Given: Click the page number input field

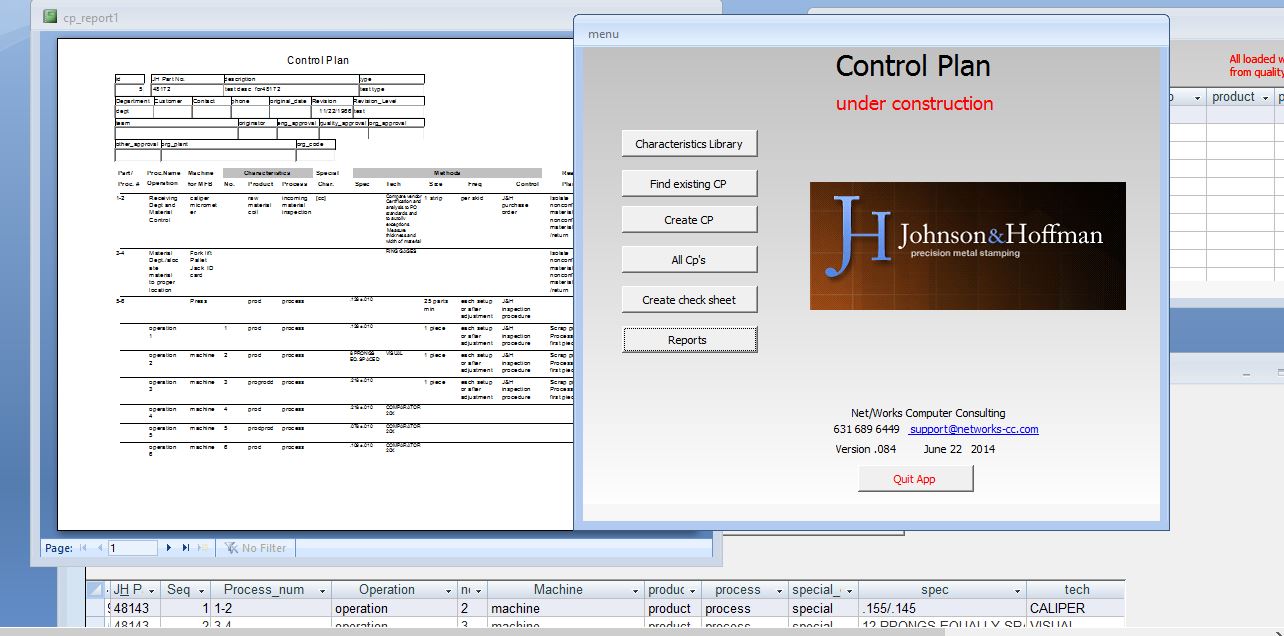Looking at the screenshot, I should click(132, 548).
